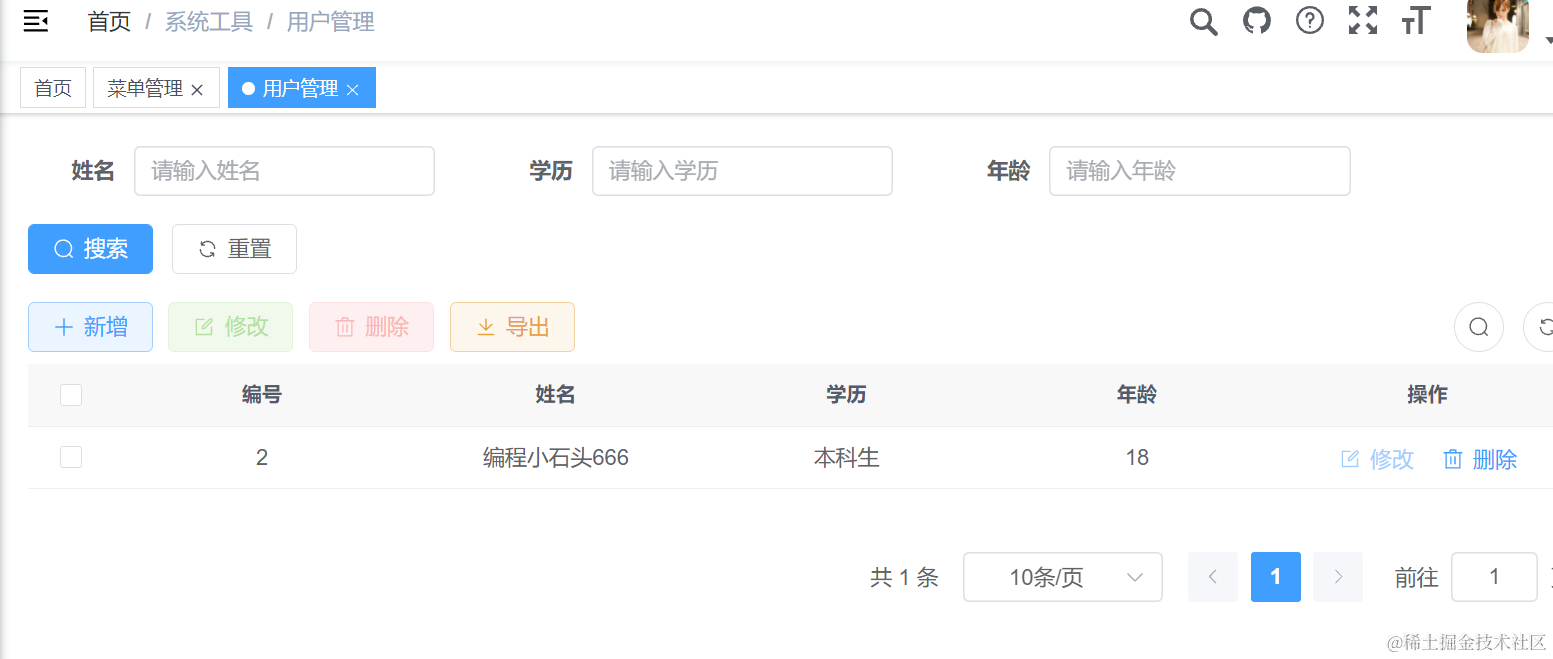Check the row checkbox for 编程小石头666
The image size is (1553, 659).
point(71,457)
